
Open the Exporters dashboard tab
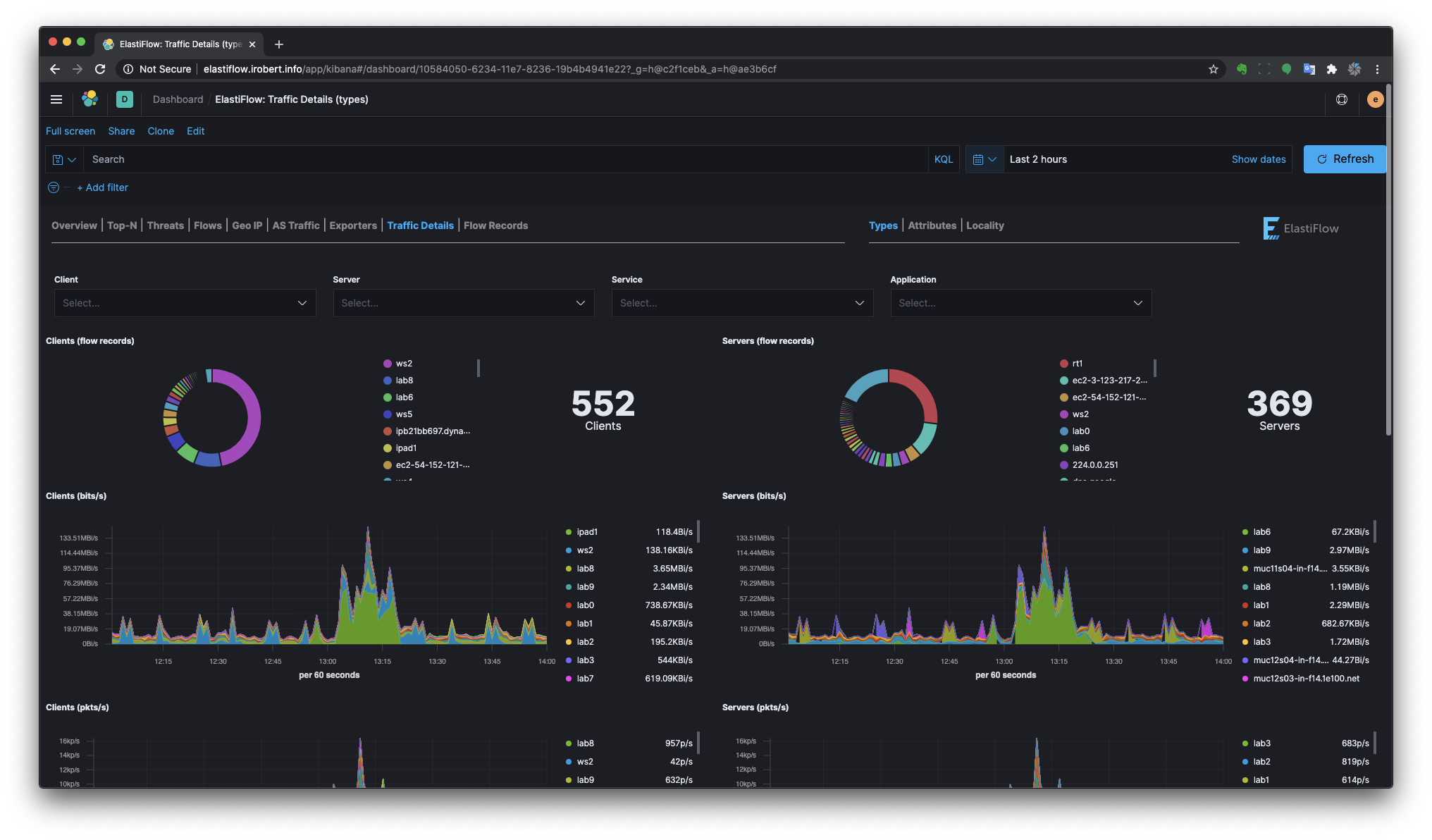353,226
